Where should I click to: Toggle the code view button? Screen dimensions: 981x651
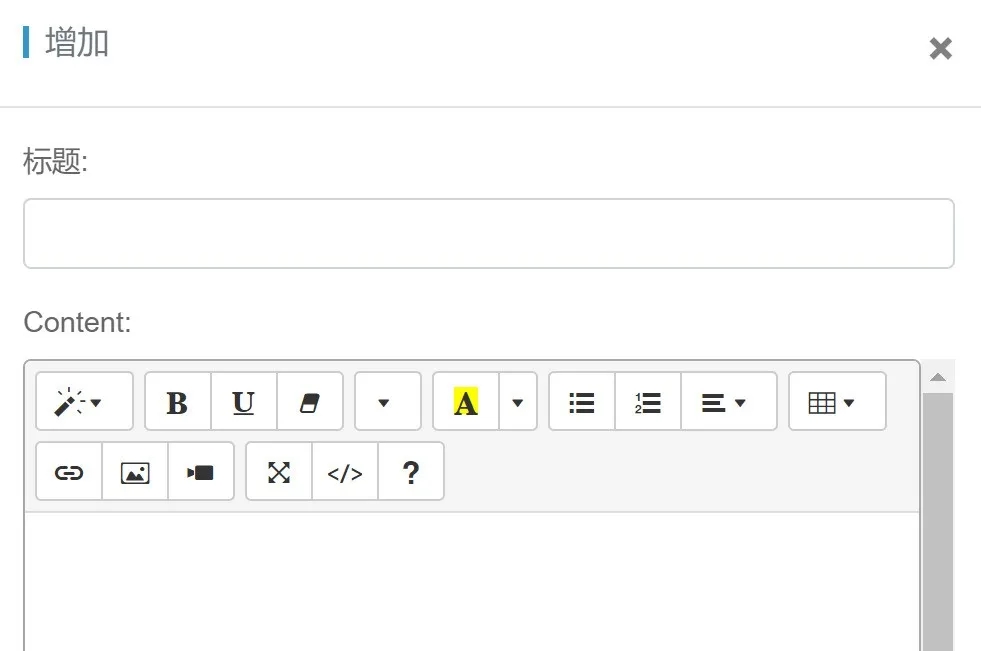[345, 472]
